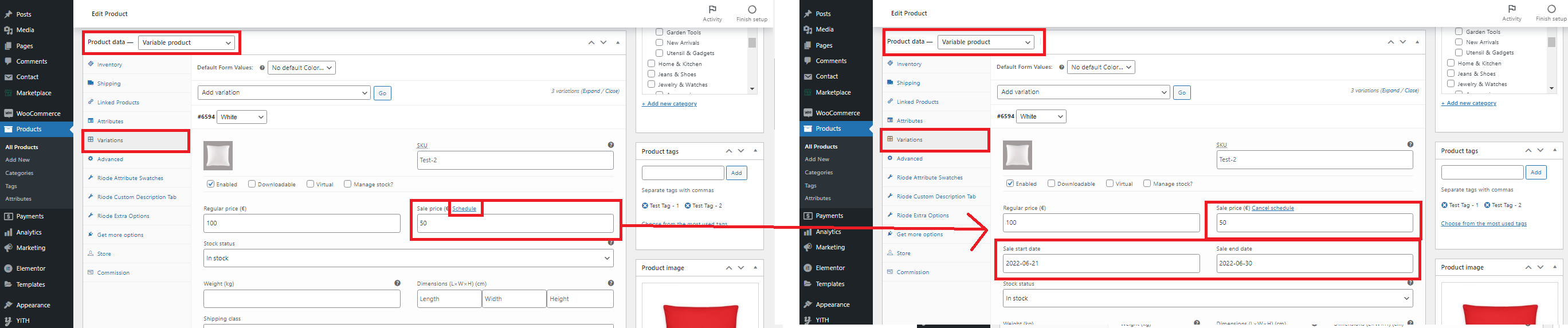The width and height of the screenshot is (1568, 328).
Task: Open Activity flag icon in right screenshot
Action: tap(1511, 9)
